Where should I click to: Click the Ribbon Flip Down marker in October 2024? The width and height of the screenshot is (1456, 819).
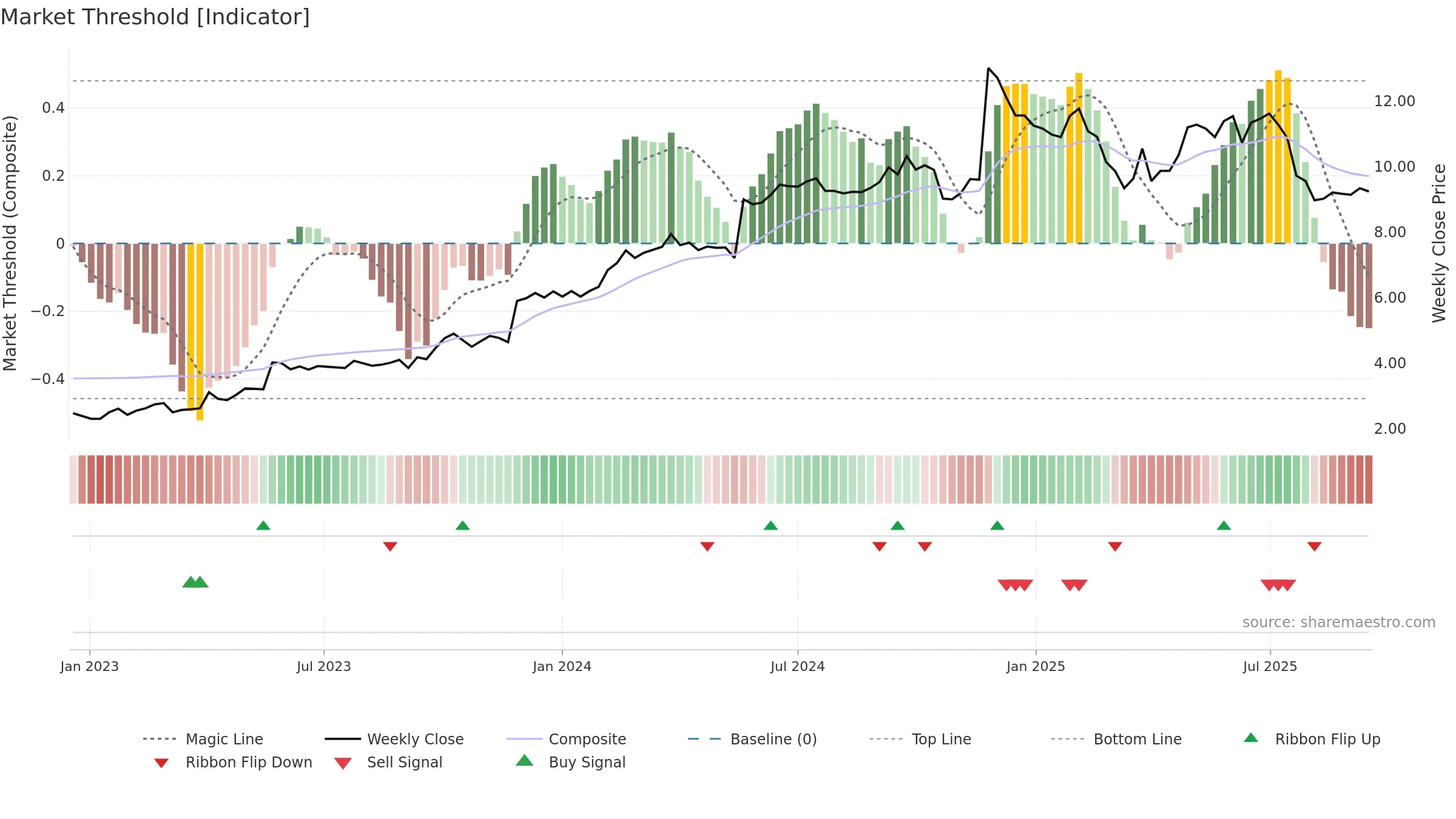[x=925, y=547]
